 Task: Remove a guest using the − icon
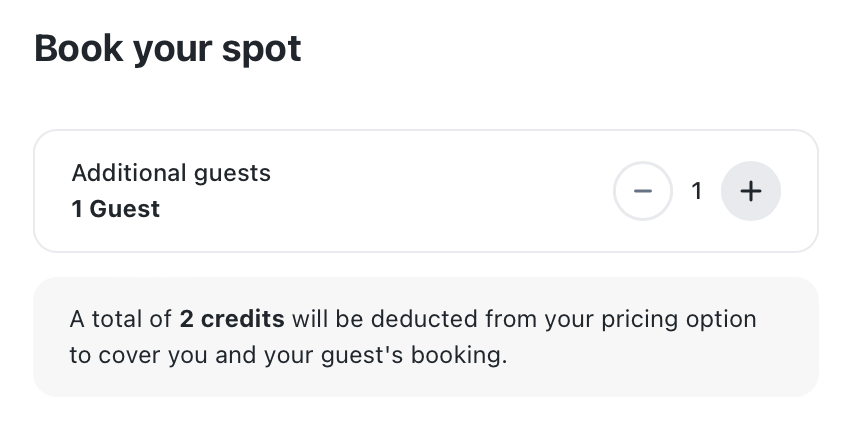(642, 191)
